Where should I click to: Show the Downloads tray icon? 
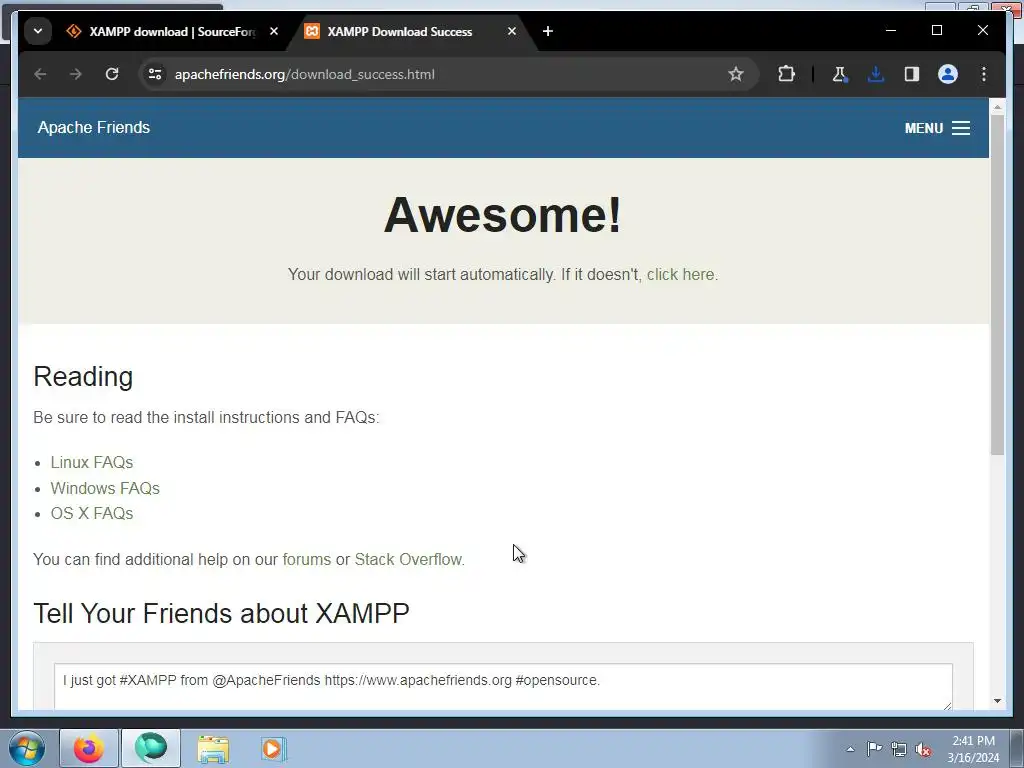(x=876, y=74)
